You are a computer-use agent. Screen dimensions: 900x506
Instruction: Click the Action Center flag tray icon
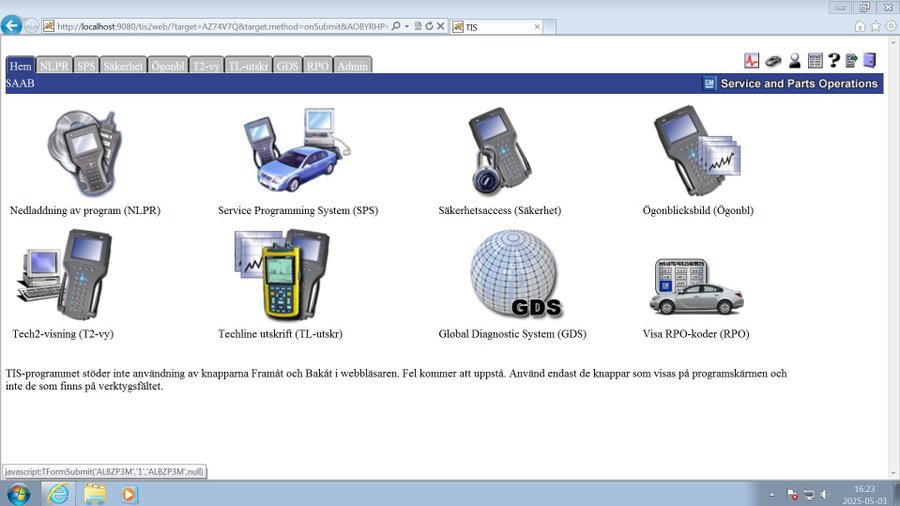click(792, 495)
